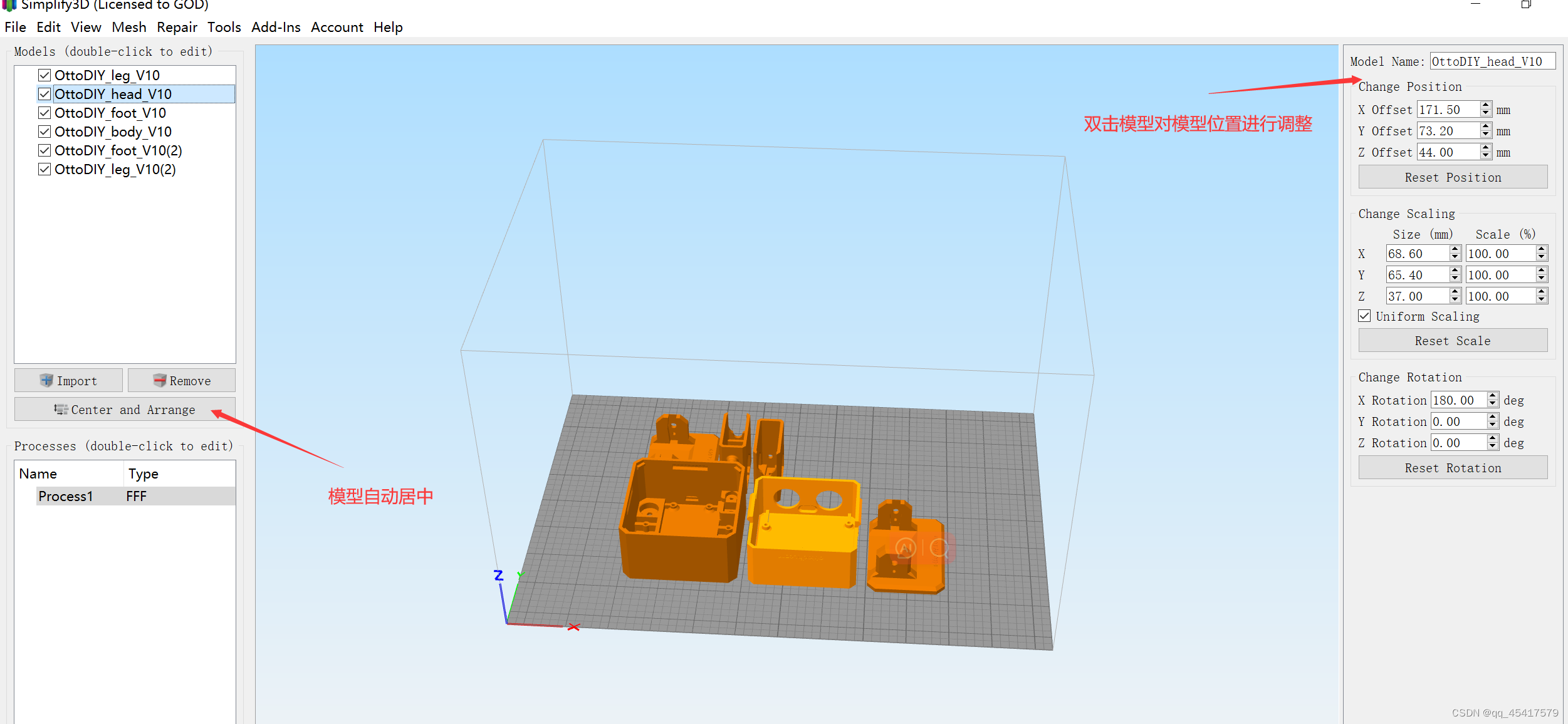
Task: Open the Add-Ins menu
Action: tap(276, 27)
